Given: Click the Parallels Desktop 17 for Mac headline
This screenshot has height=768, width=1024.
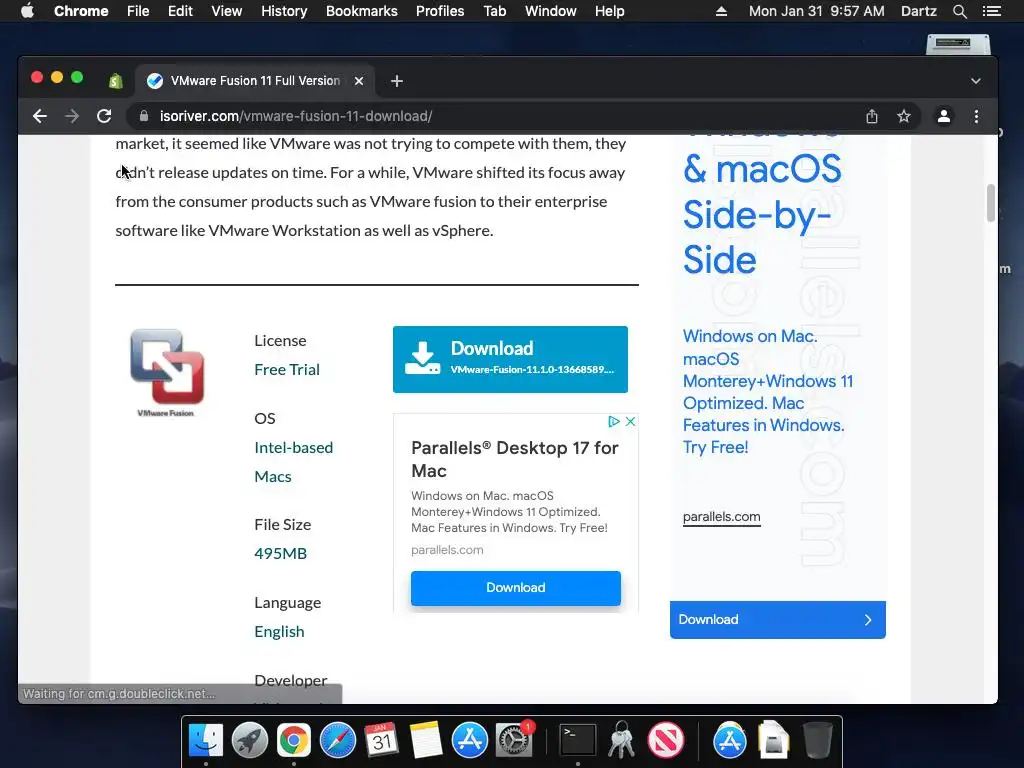Looking at the screenshot, I should (x=515, y=459).
